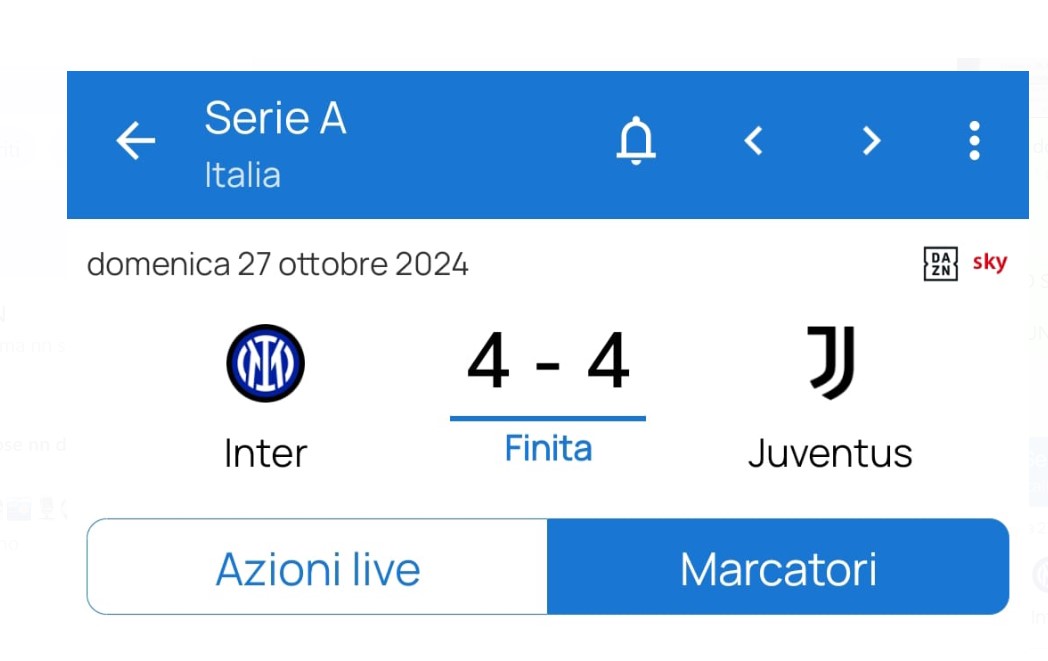Open the Inter team name

coord(265,453)
